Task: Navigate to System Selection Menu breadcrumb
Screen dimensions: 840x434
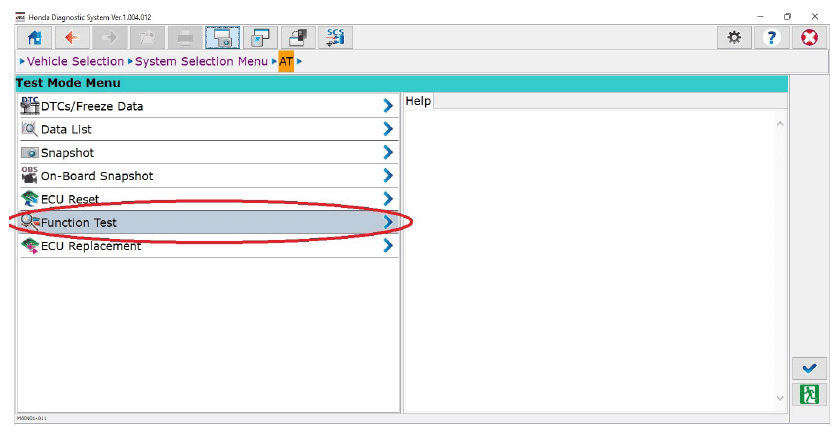Action: (201, 62)
